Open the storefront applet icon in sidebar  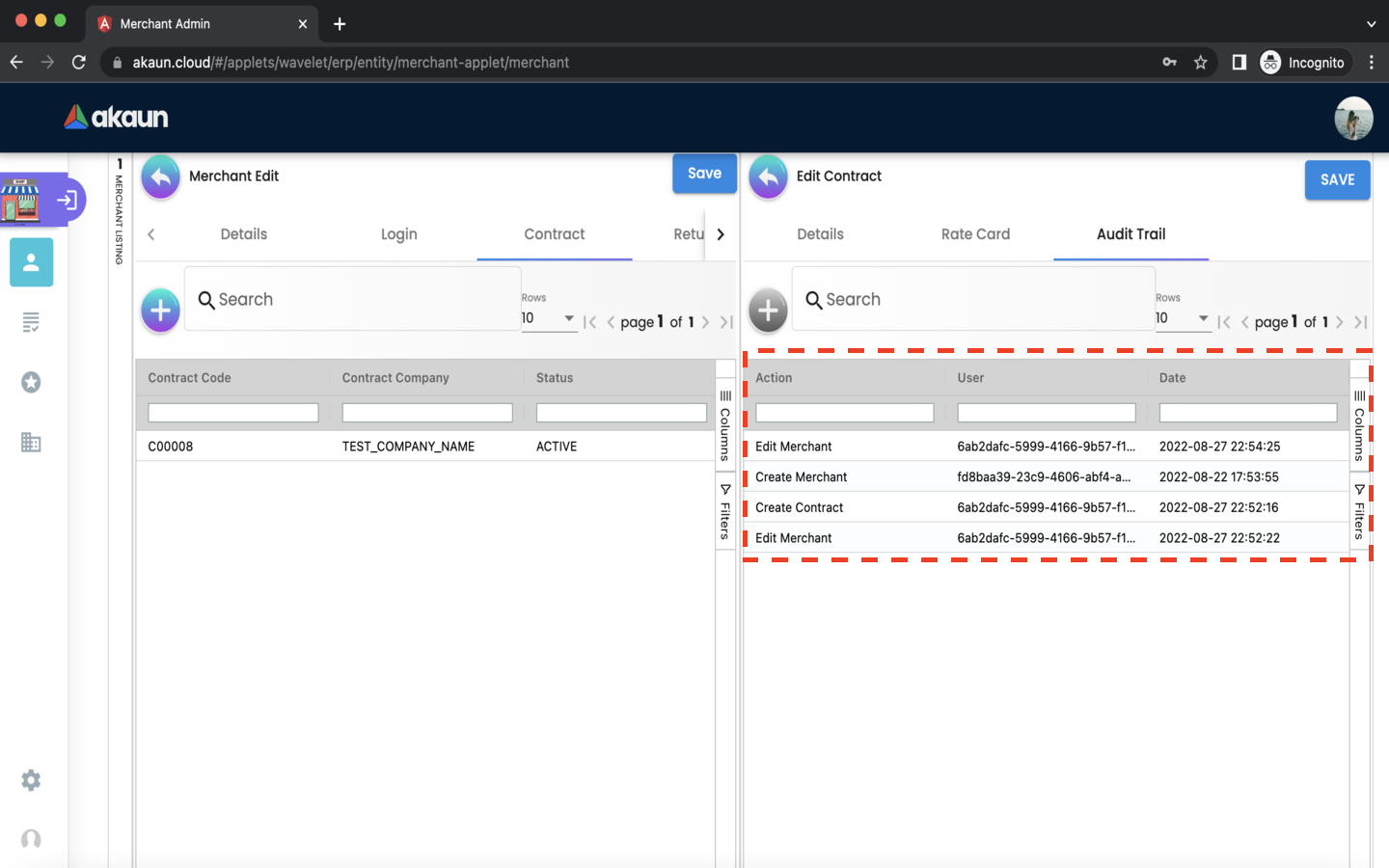(x=21, y=200)
